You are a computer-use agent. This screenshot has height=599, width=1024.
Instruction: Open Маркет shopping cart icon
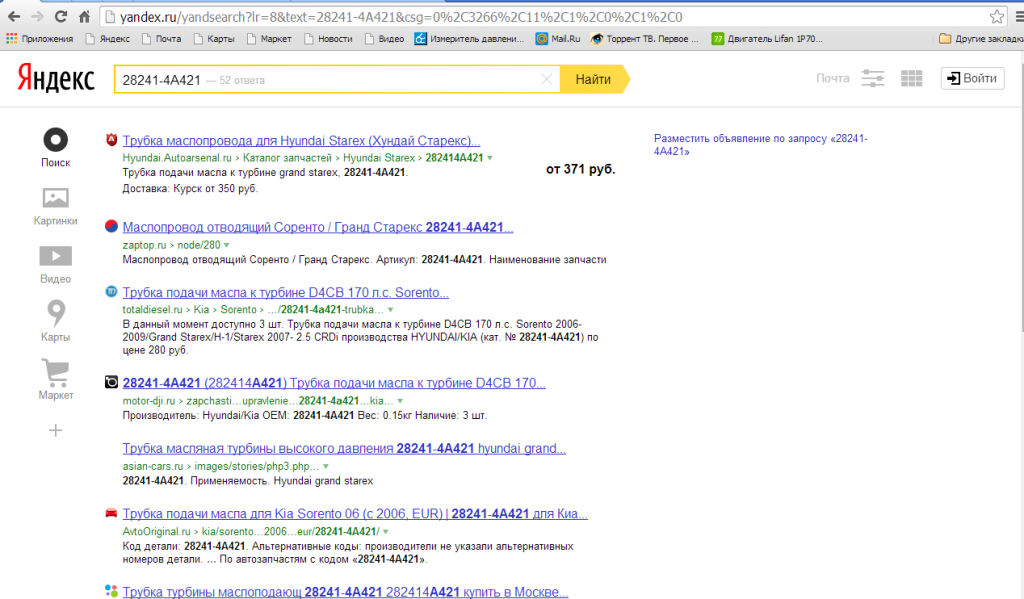click(55, 374)
